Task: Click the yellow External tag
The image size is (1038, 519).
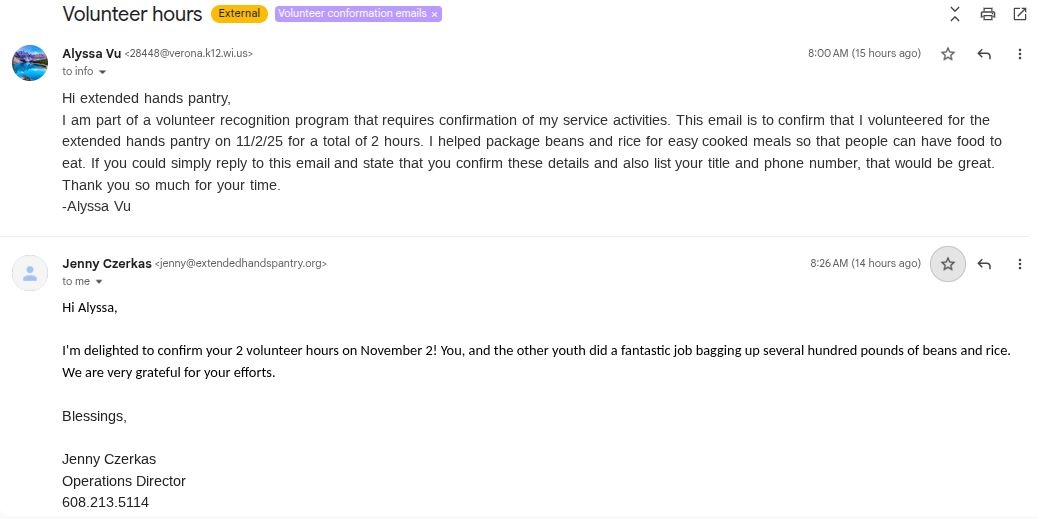Action: click(239, 14)
